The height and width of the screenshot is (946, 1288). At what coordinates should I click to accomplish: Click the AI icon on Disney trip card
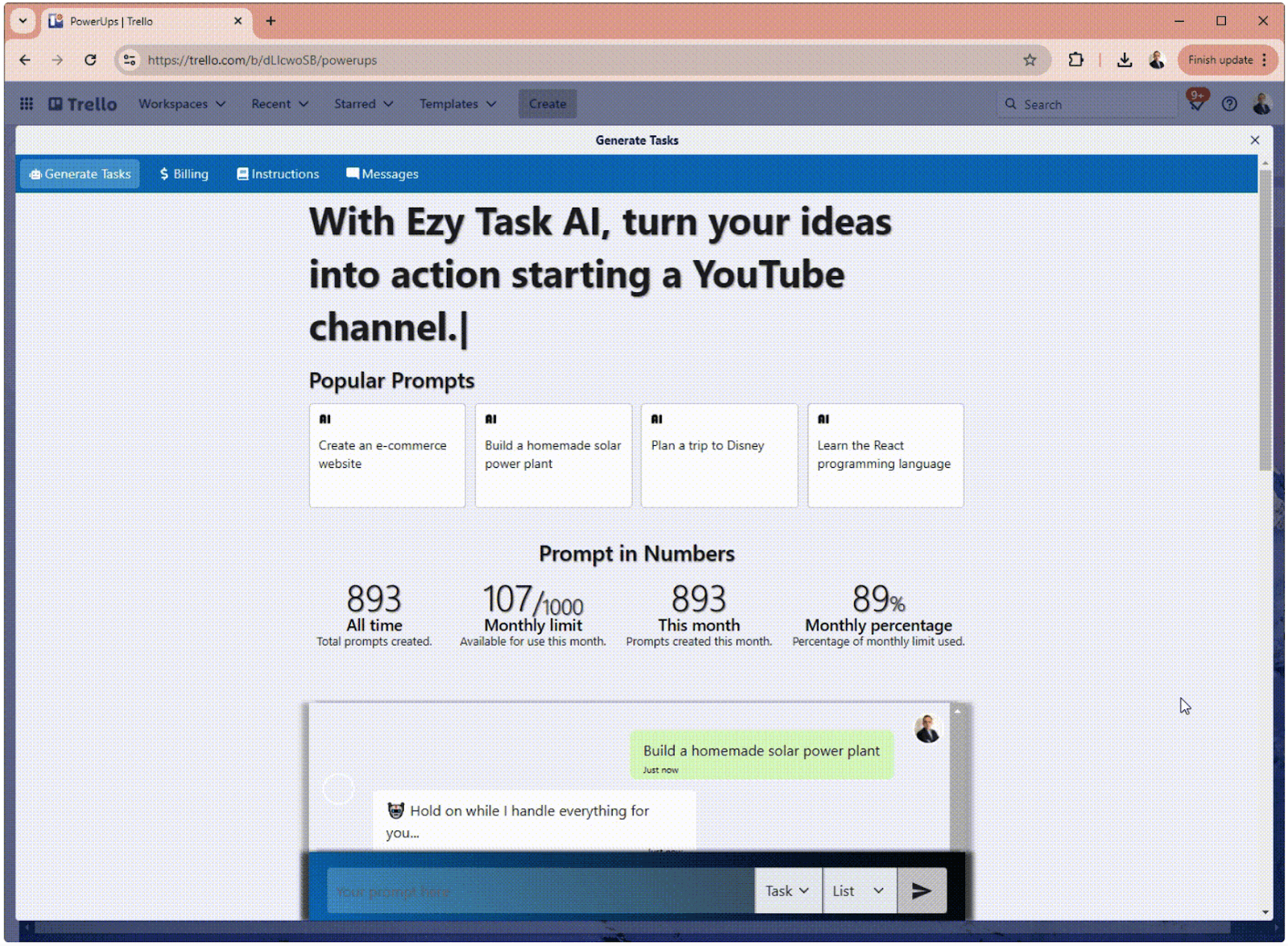click(x=657, y=419)
